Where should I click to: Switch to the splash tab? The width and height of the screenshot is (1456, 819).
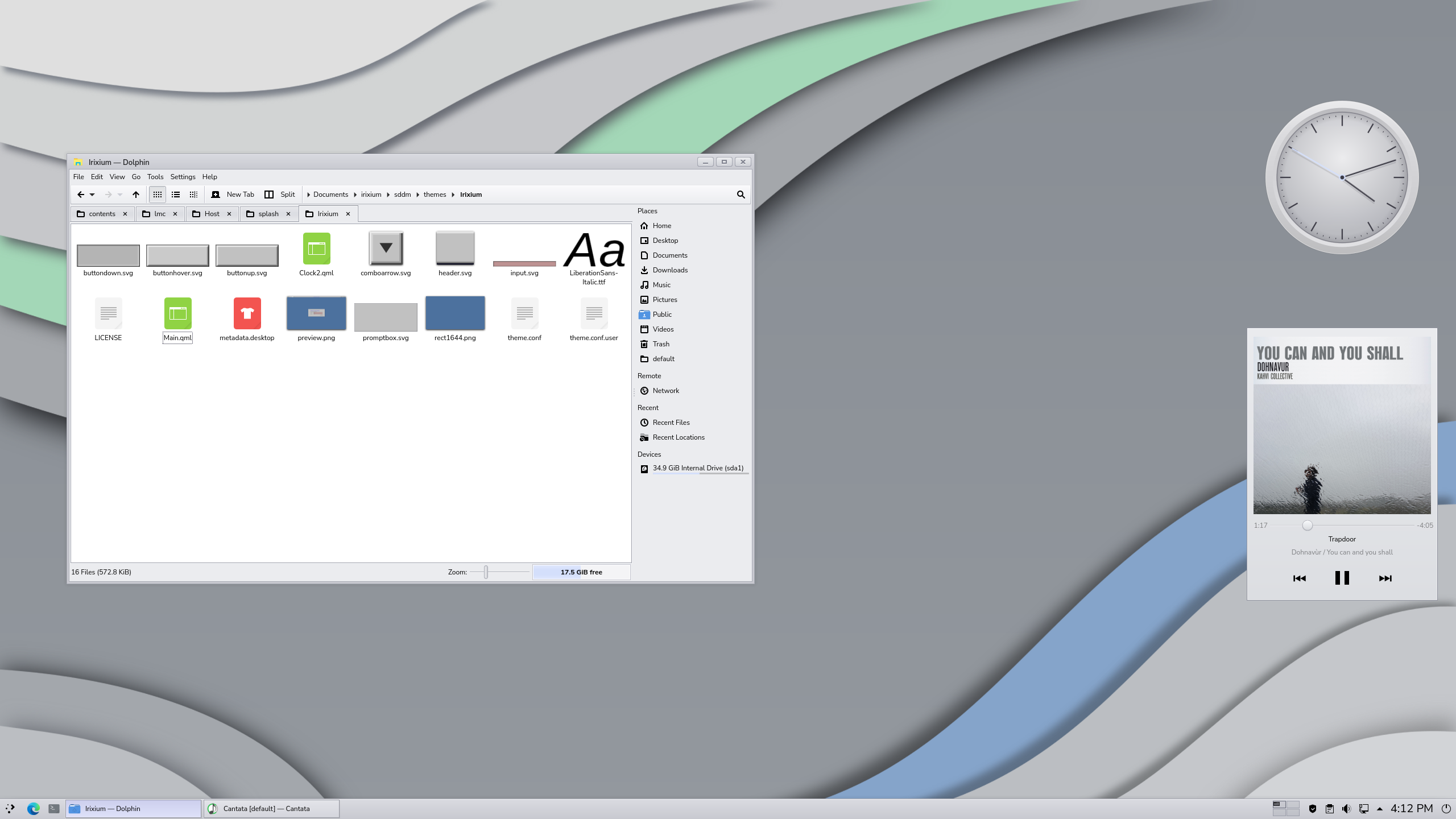click(x=268, y=213)
